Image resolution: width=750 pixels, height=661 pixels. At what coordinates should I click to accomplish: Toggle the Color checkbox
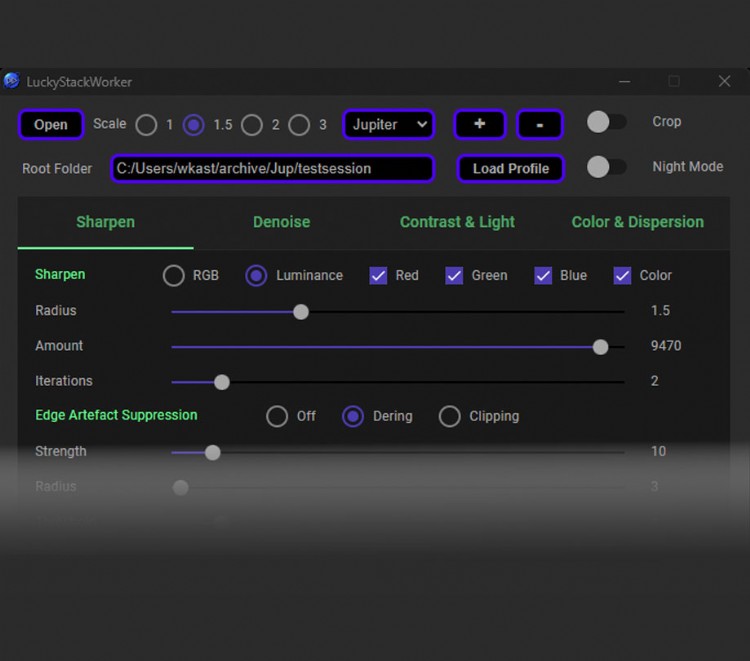(622, 275)
